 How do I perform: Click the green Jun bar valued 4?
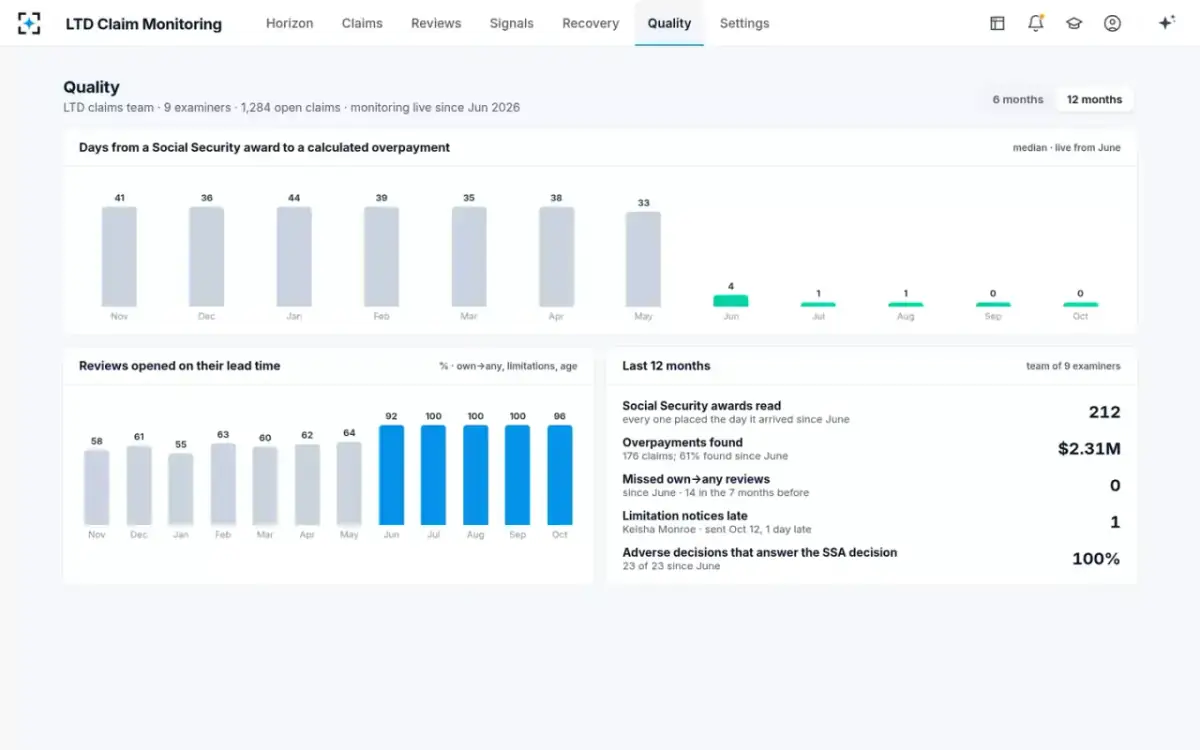731,300
